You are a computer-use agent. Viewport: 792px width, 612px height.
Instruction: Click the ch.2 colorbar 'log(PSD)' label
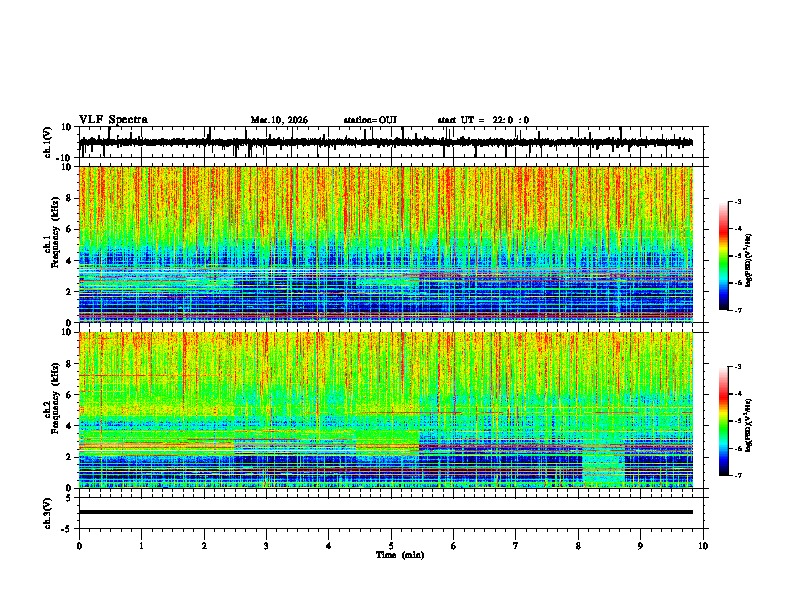click(749, 425)
